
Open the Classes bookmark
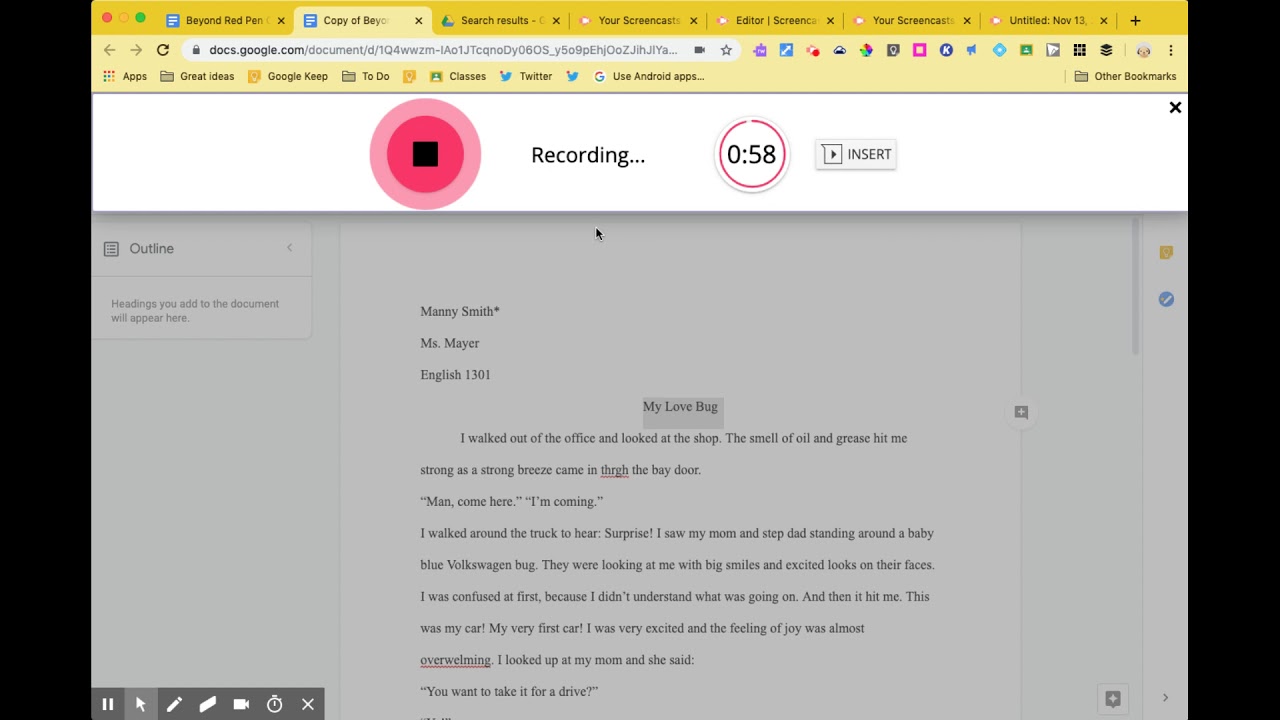click(x=458, y=76)
